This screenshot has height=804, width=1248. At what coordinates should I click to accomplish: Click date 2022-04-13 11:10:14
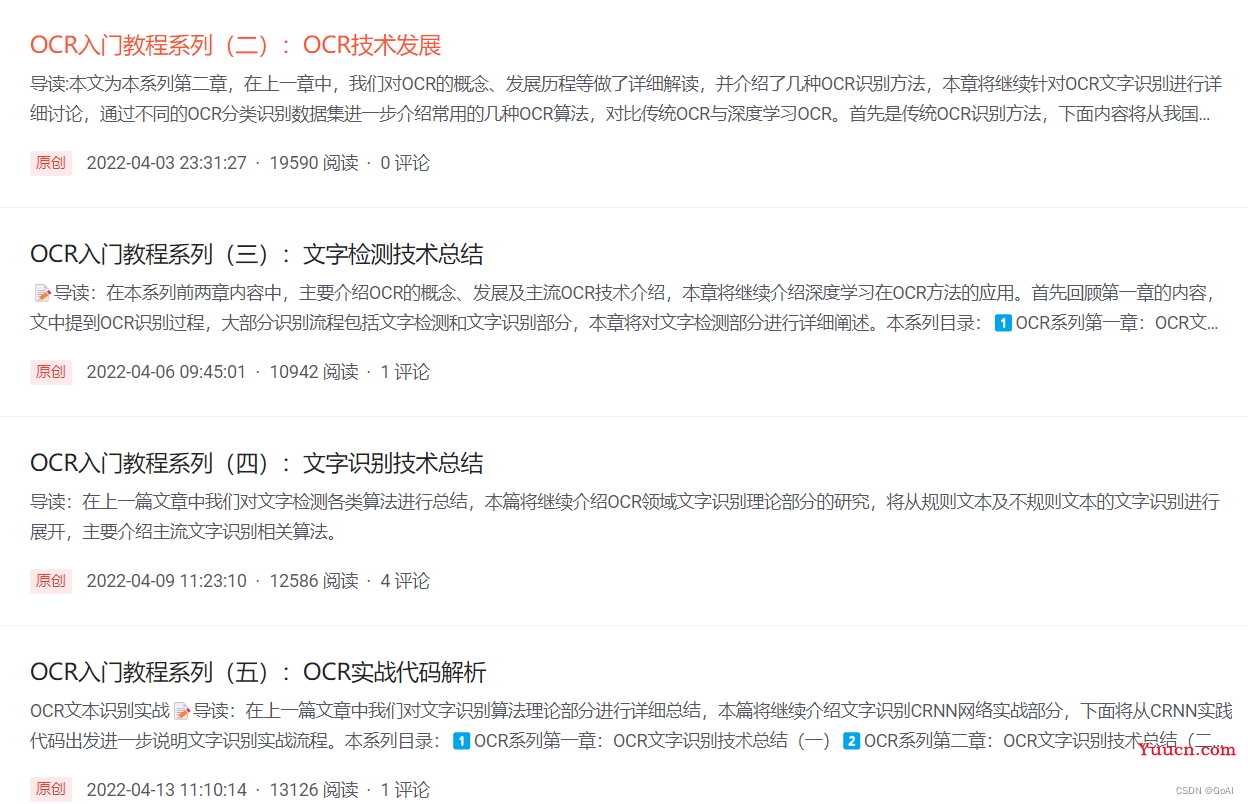click(167, 790)
